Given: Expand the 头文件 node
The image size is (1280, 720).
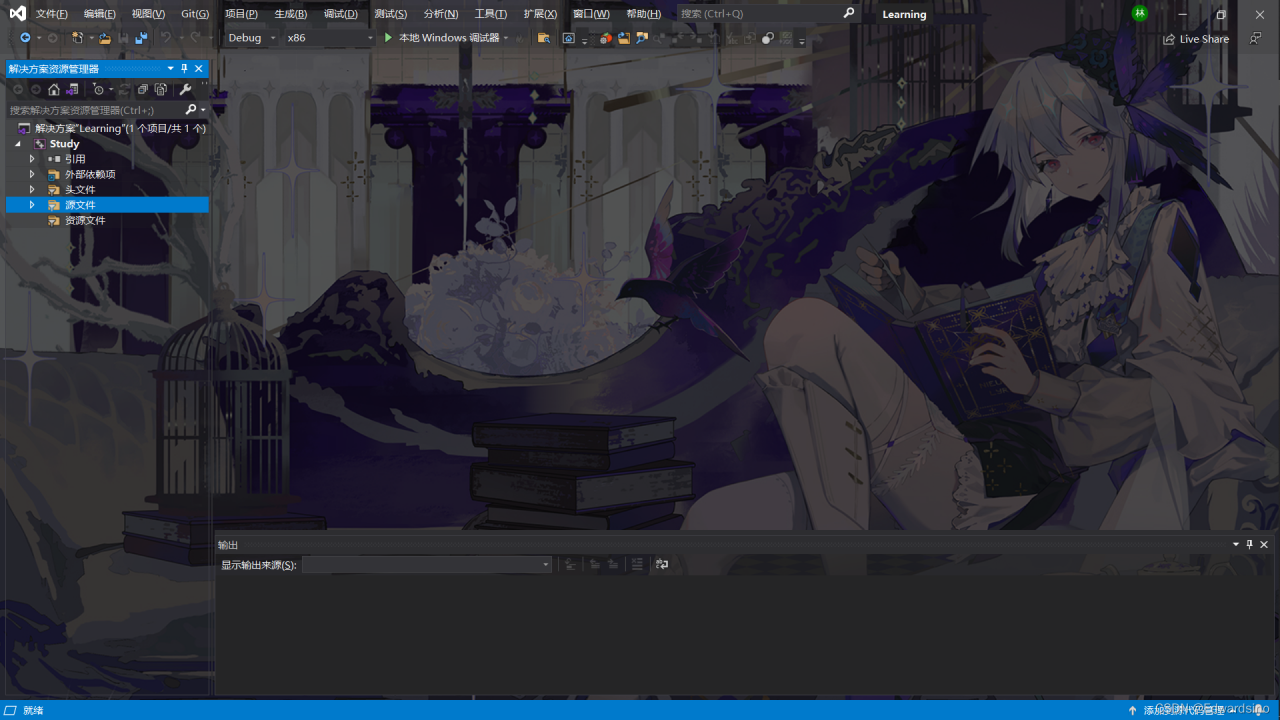Looking at the screenshot, I should click(x=32, y=189).
